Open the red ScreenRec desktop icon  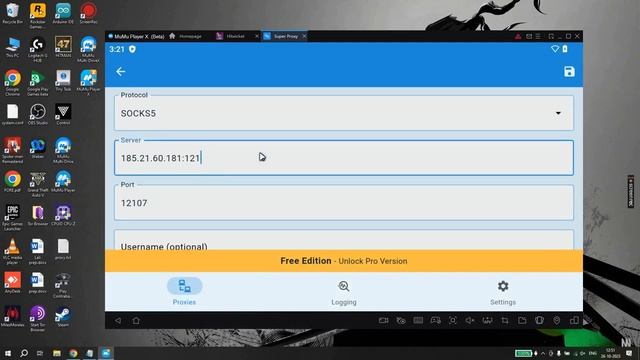88,13
